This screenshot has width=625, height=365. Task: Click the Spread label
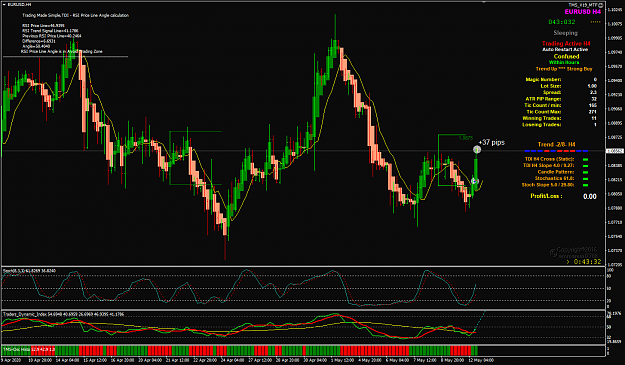pos(552,92)
